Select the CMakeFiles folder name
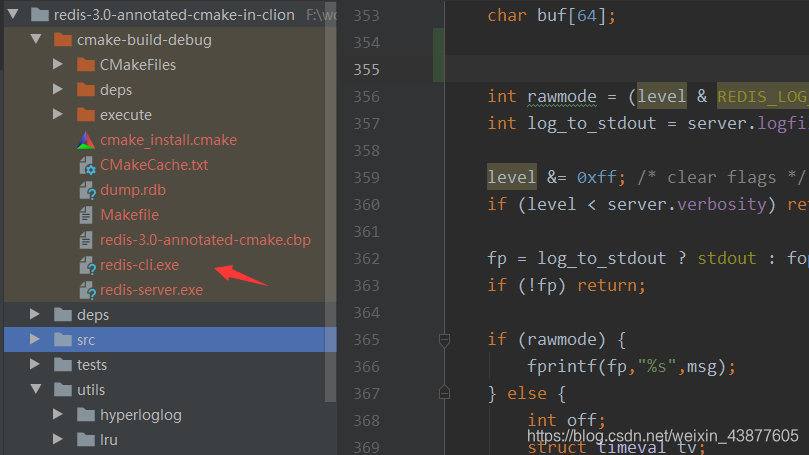The width and height of the screenshot is (809, 455). 138,64
